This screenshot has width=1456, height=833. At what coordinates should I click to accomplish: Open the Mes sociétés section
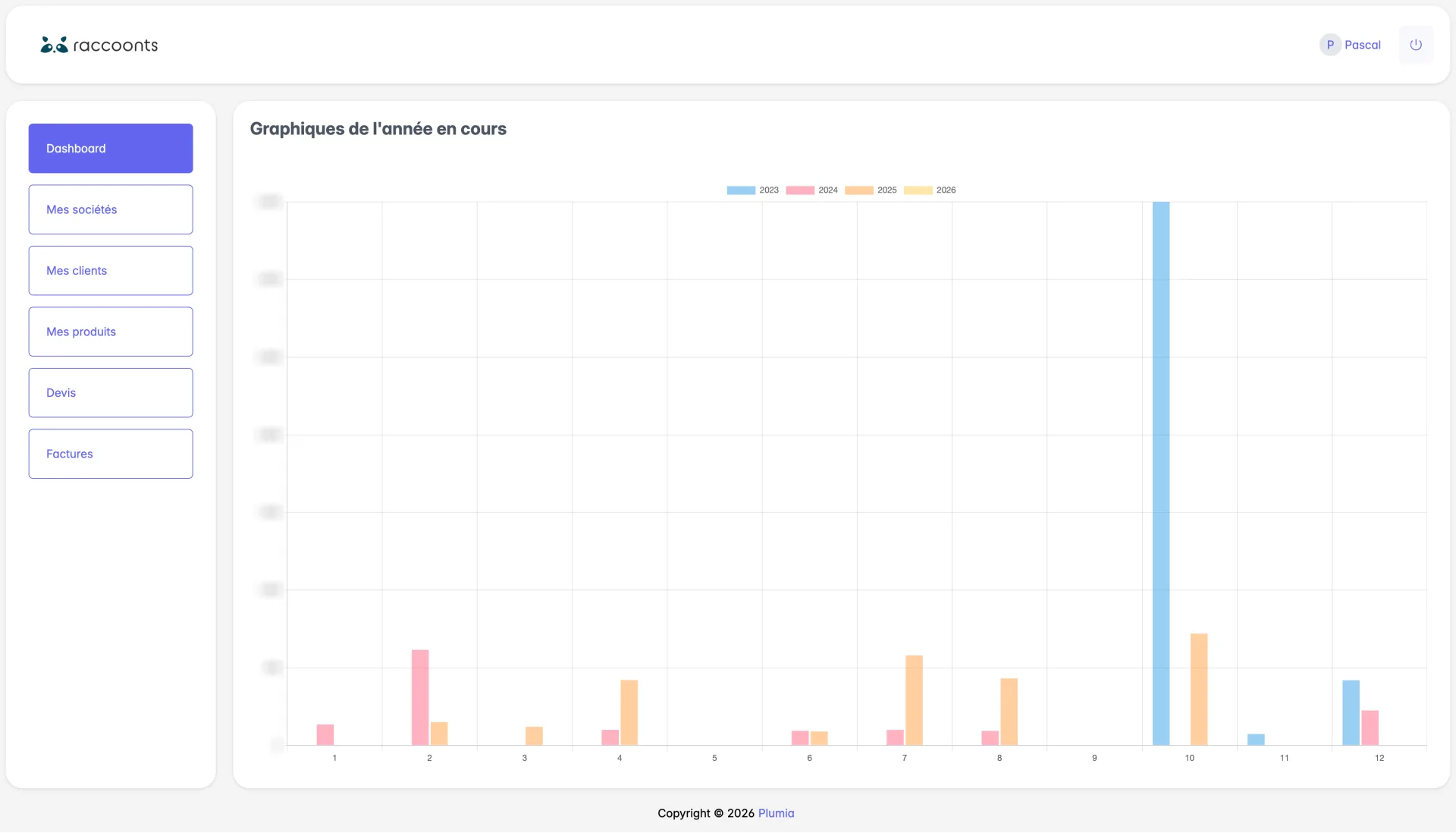[110, 209]
